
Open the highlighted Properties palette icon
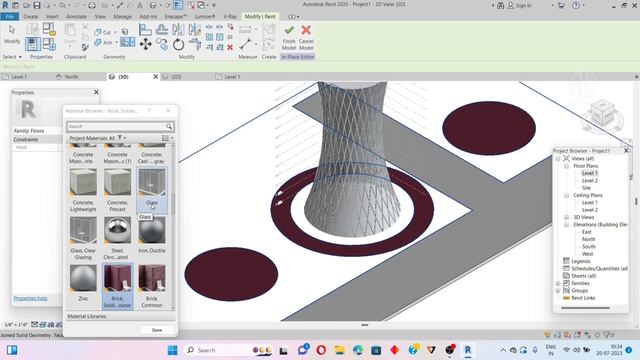point(33,44)
